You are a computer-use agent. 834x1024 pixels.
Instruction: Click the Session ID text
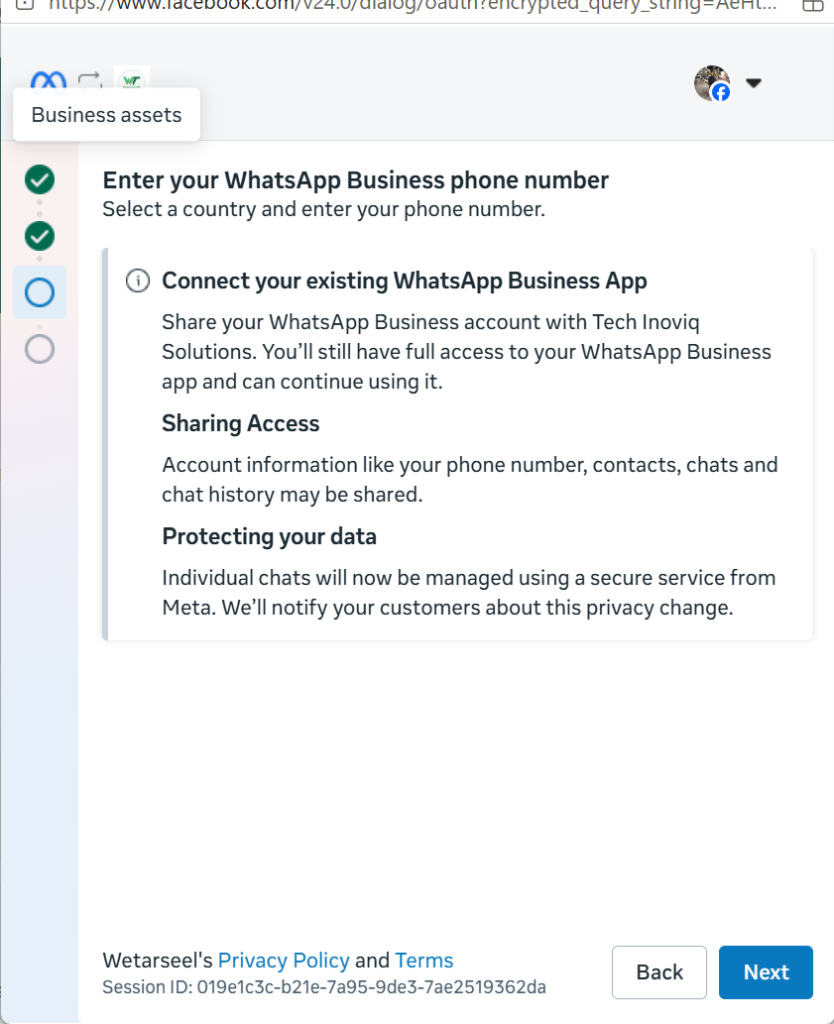pyautogui.click(x=324, y=987)
